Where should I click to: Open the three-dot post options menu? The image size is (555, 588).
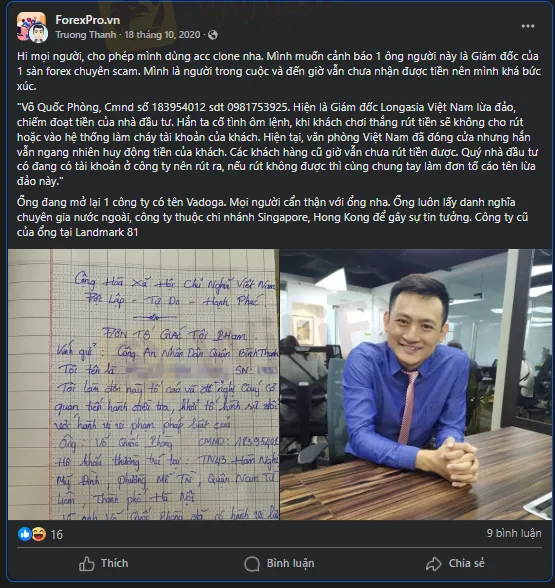[x=528, y=26]
